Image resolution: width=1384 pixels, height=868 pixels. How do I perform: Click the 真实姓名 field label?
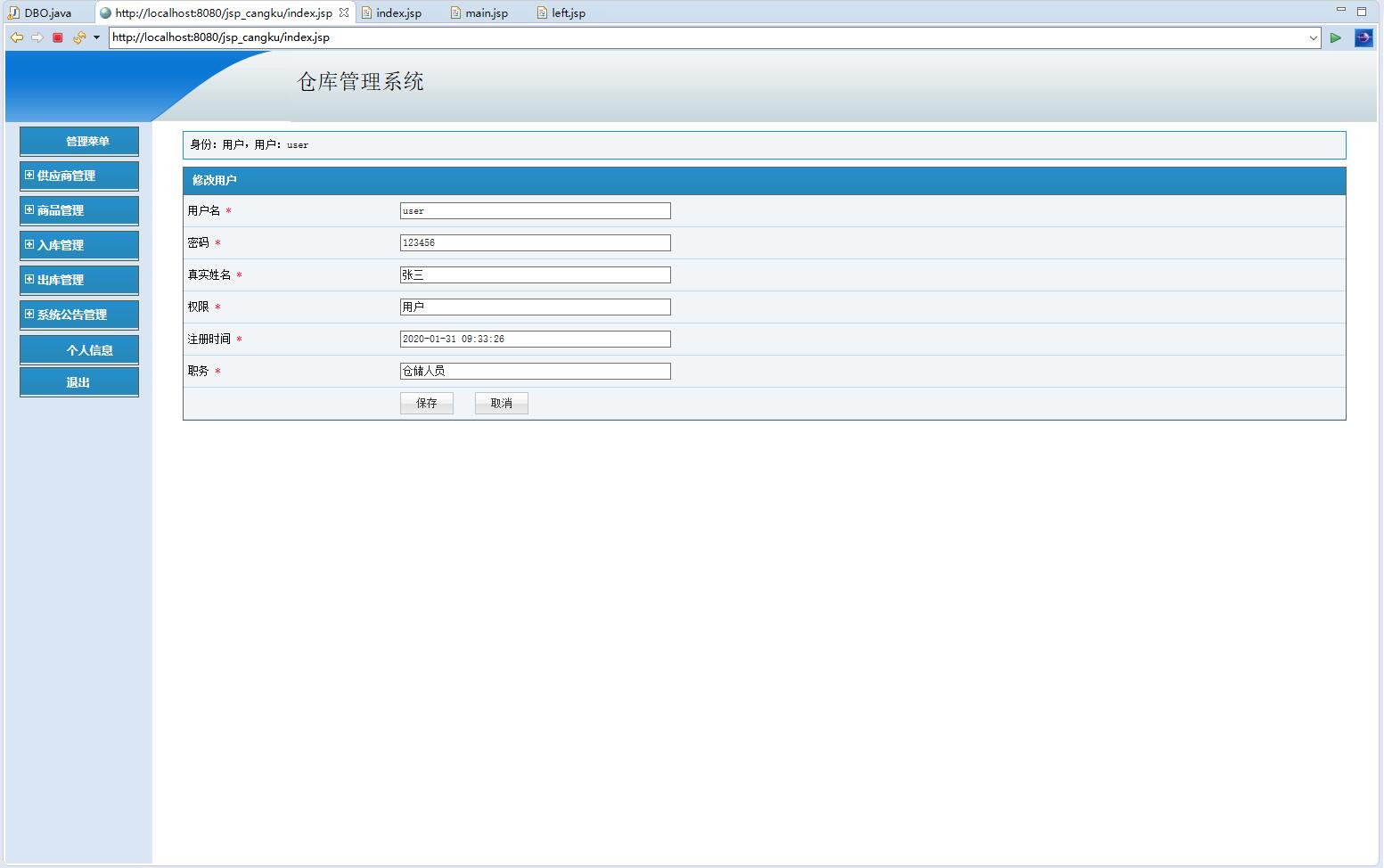(209, 275)
